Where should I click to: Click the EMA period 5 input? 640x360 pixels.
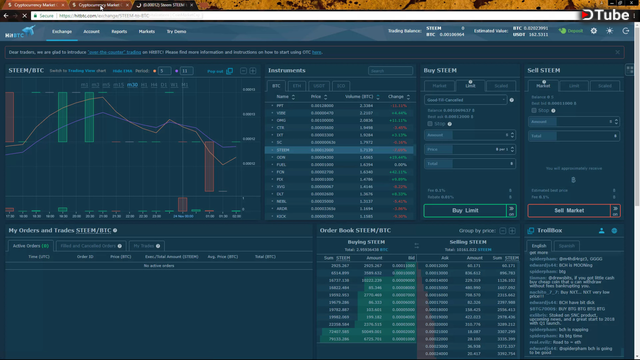click(164, 71)
